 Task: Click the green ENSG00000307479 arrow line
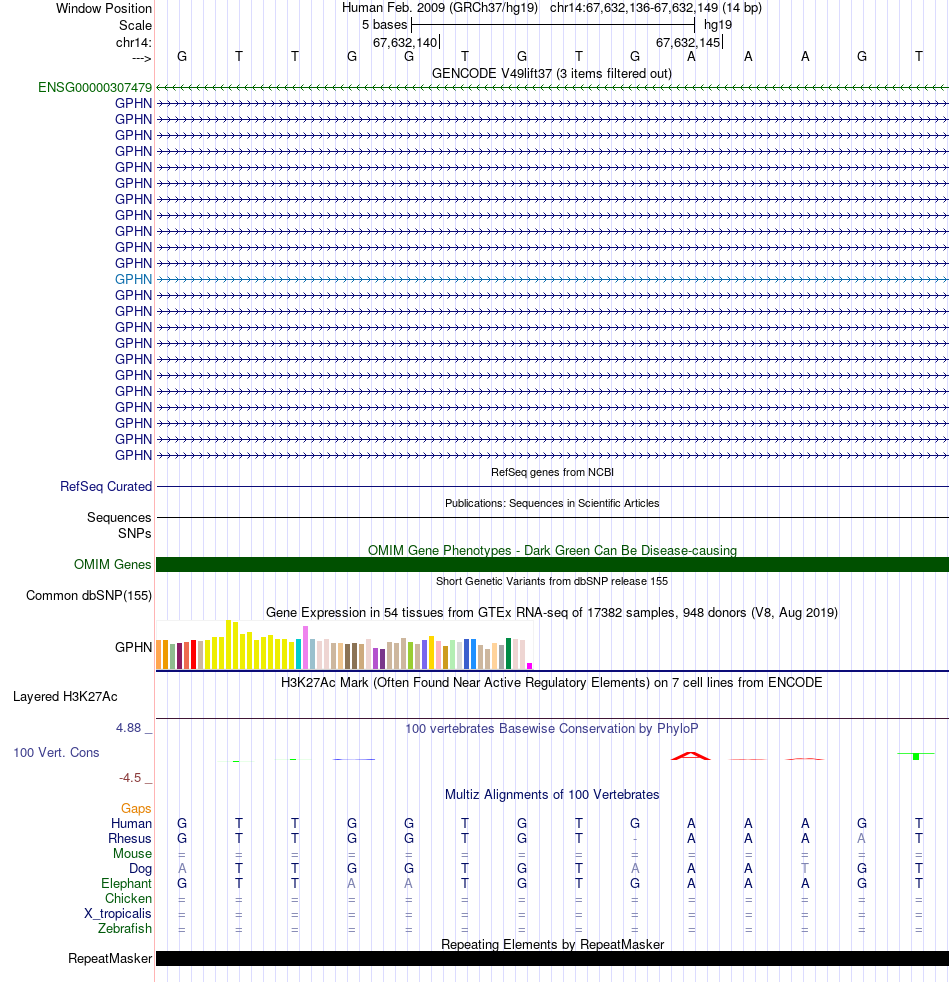click(x=552, y=88)
